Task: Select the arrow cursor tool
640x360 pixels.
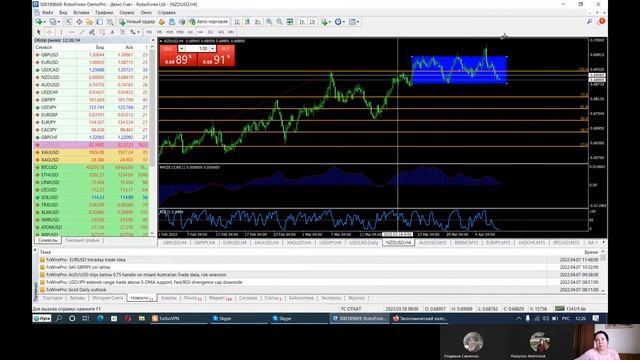Action: pos(39,31)
